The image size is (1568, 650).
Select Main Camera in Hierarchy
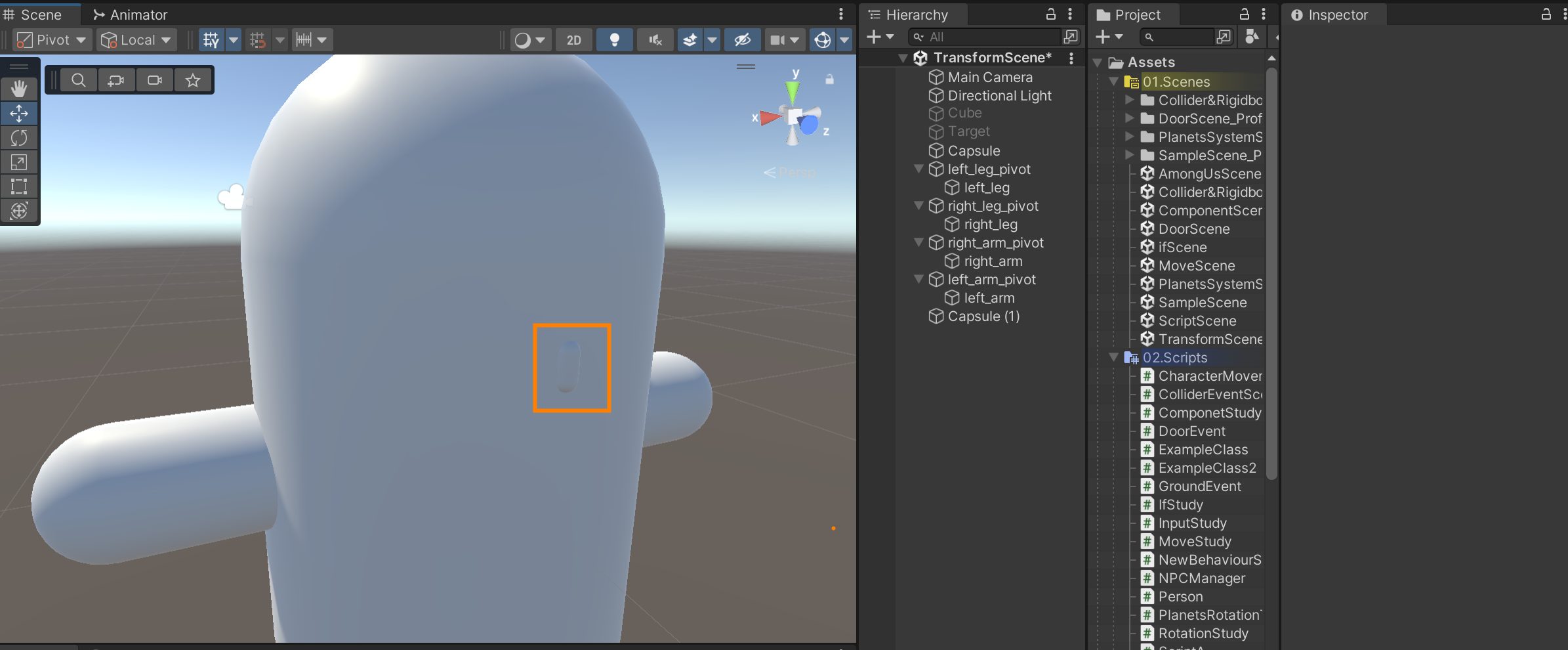point(990,77)
